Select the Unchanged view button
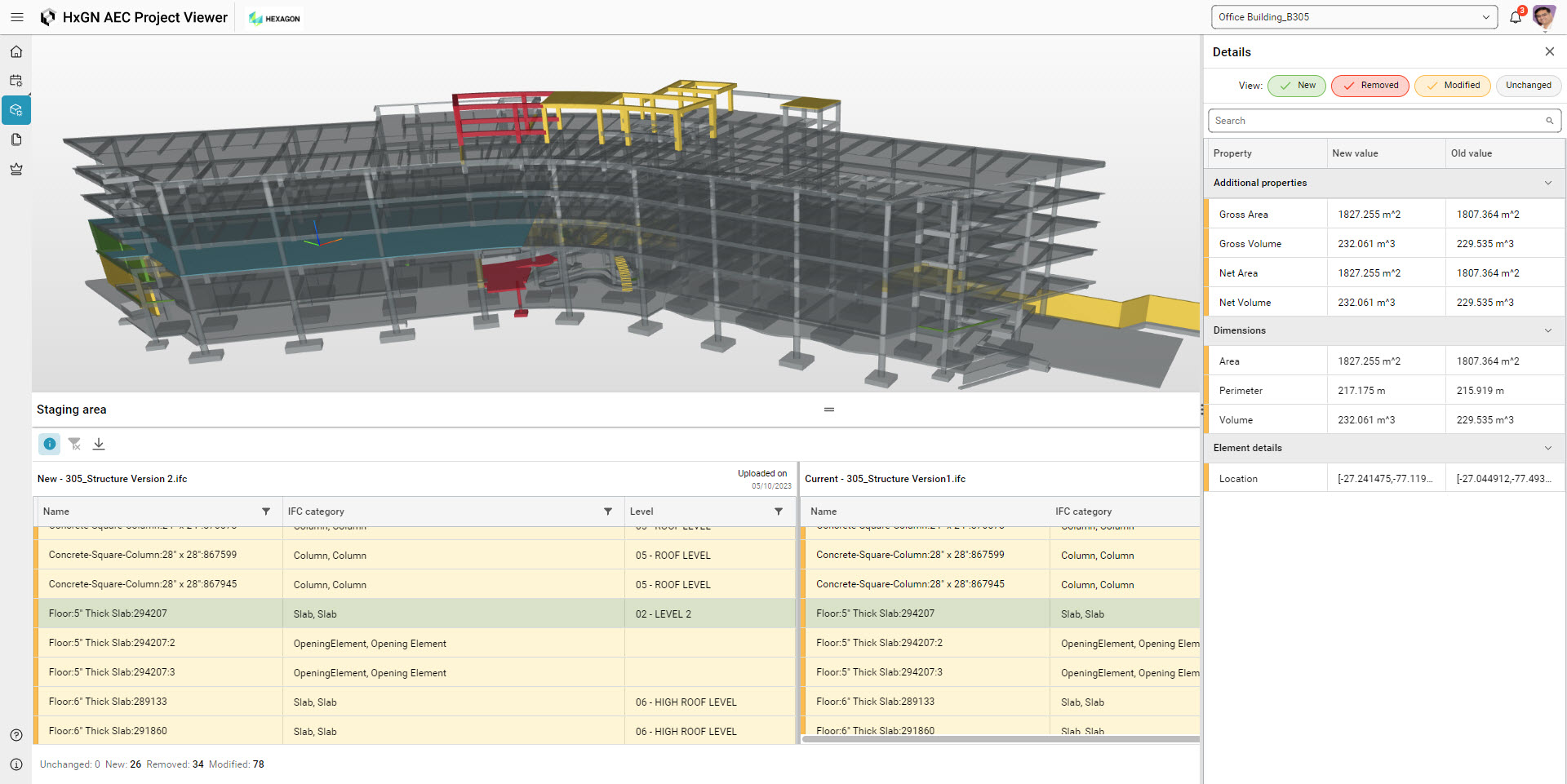The image size is (1567, 784). (x=1528, y=86)
